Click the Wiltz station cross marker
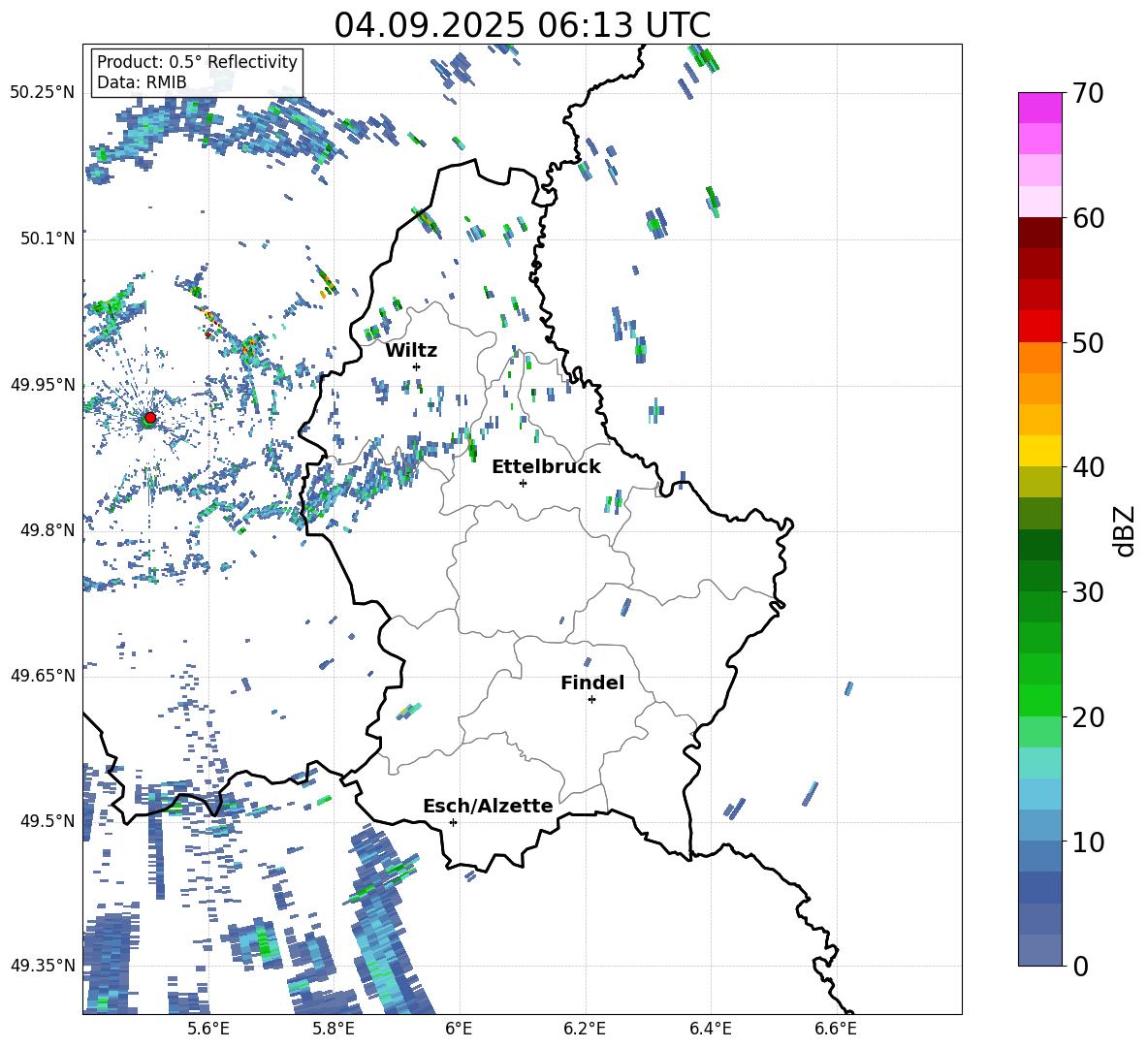This screenshot has width=1148, height=1048. [x=417, y=366]
